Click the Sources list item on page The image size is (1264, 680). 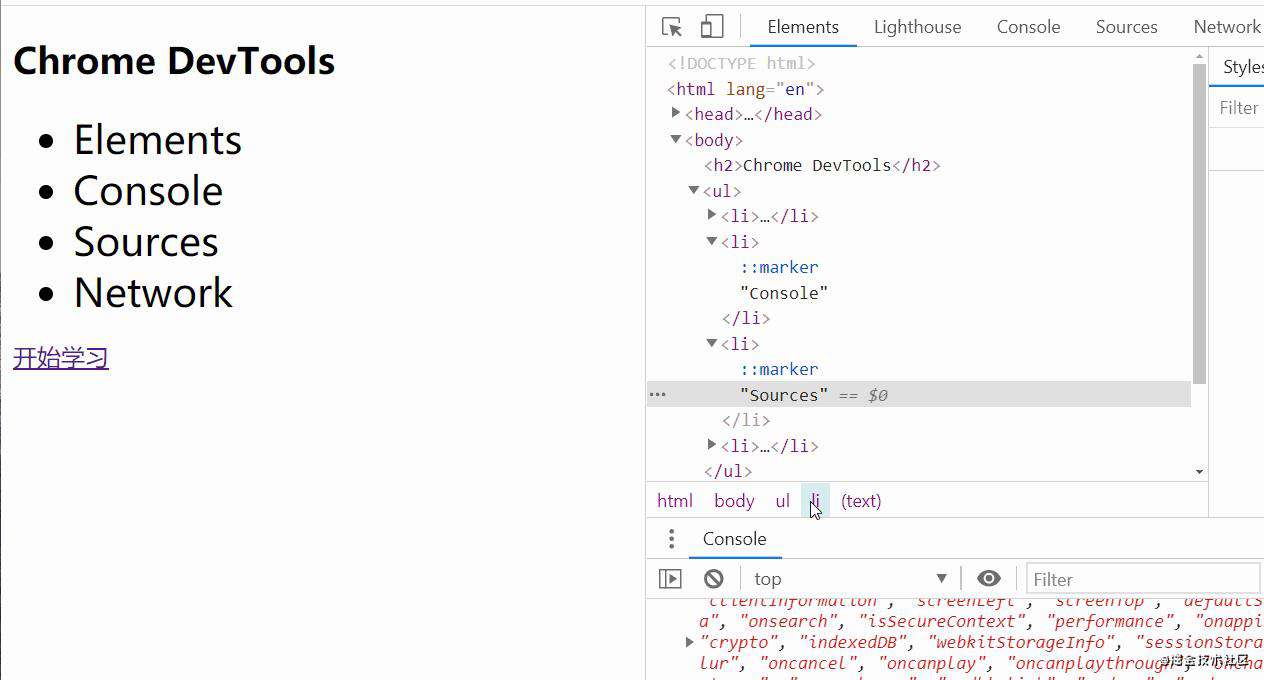pyautogui.click(x=146, y=242)
